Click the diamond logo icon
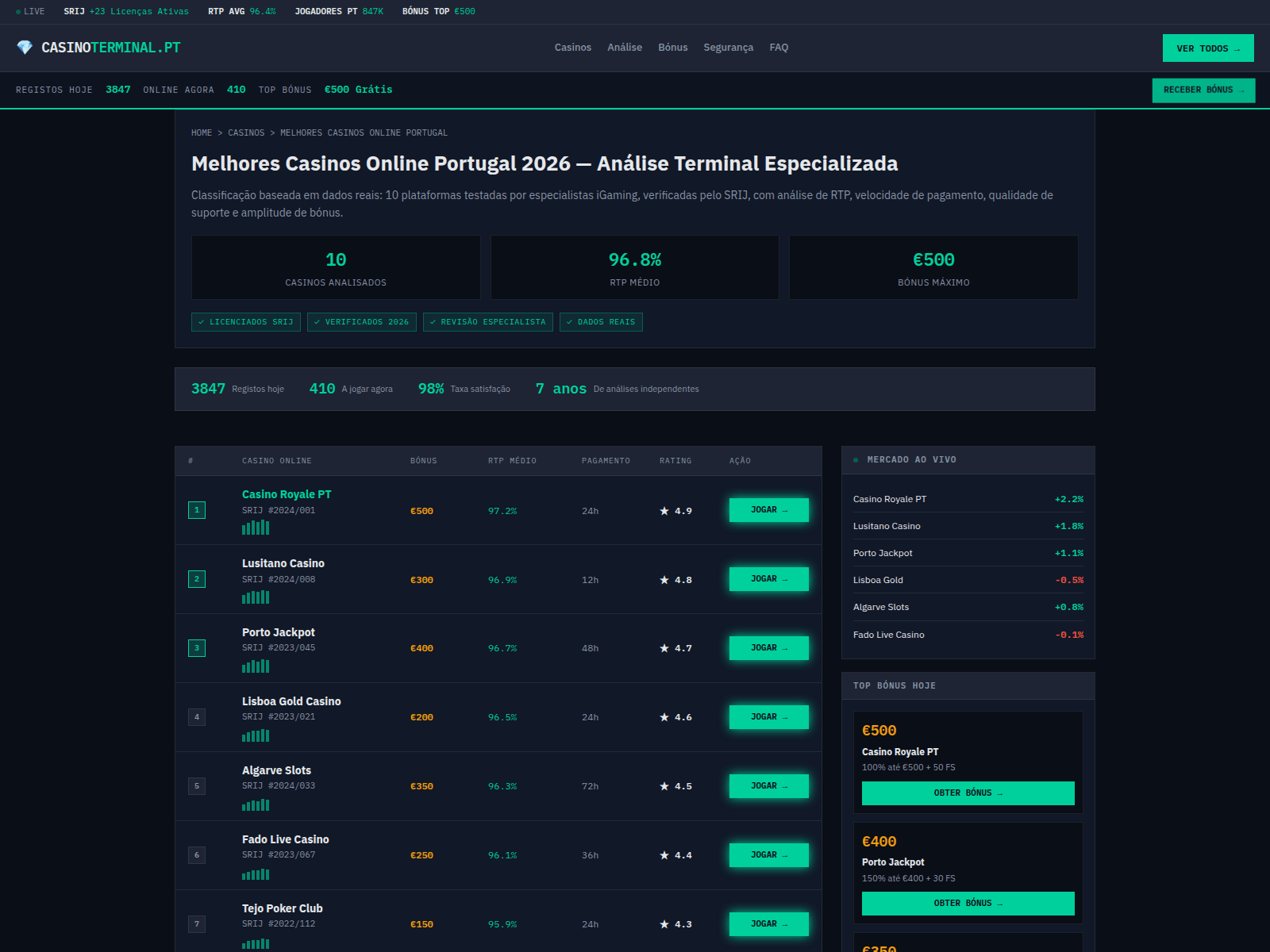The image size is (1270, 952). tap(25, 48)
